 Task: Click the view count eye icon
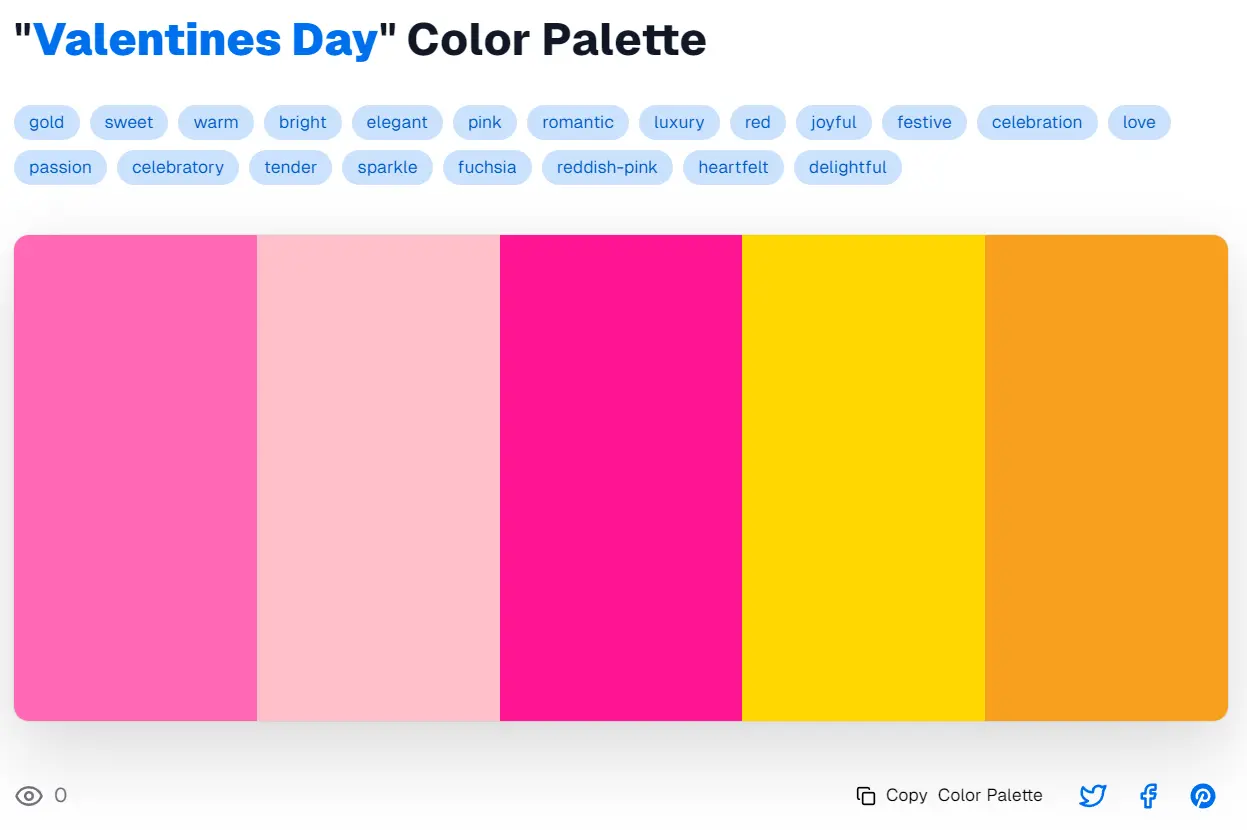(x=28, y=795)
